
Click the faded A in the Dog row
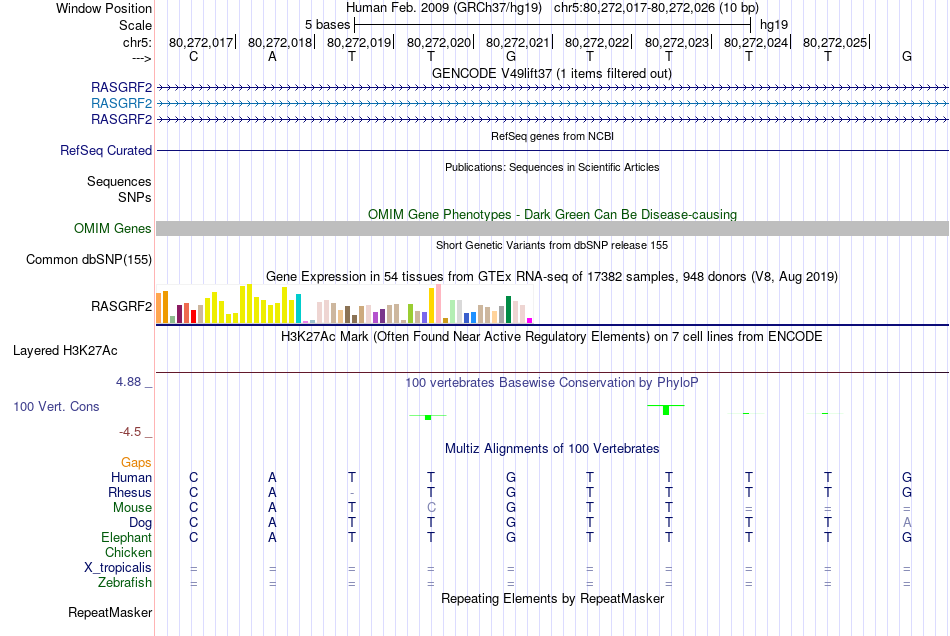(x=906, y=522)
